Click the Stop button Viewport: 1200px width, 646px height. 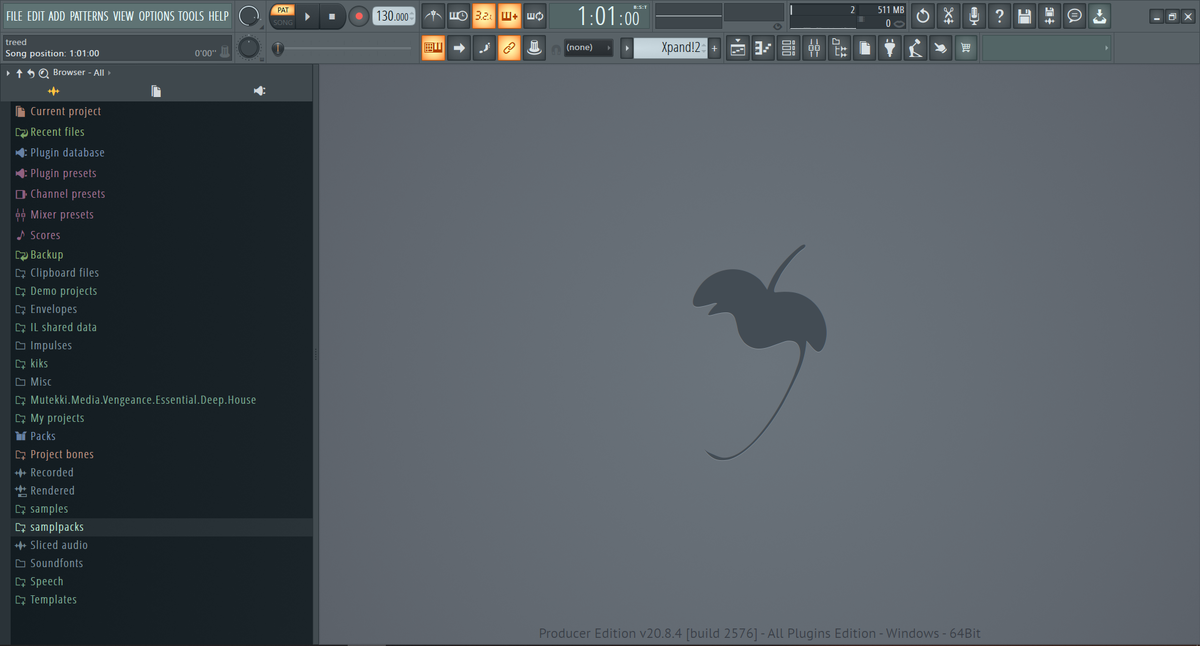coord(332,16)
